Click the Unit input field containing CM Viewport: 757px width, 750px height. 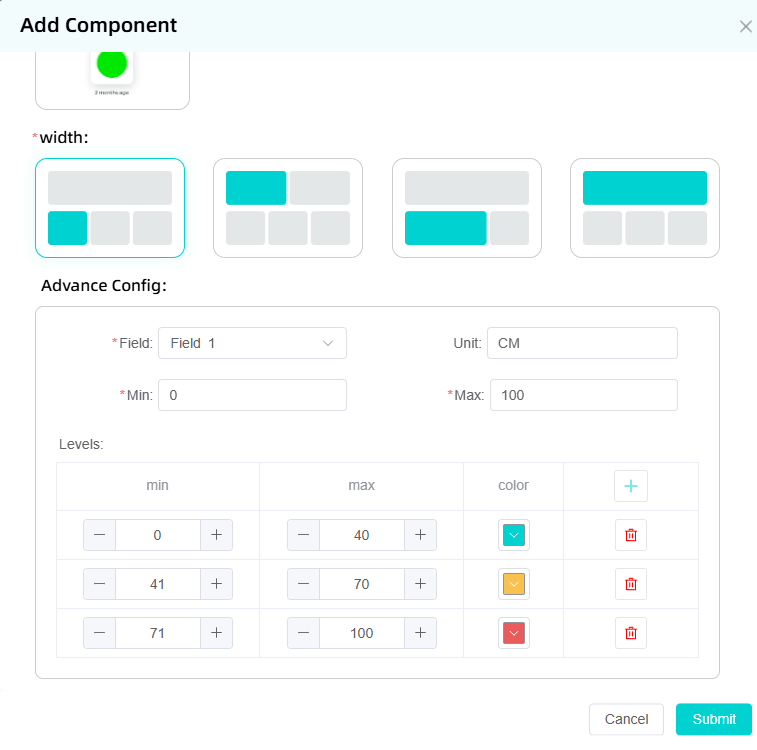point(582,343)
